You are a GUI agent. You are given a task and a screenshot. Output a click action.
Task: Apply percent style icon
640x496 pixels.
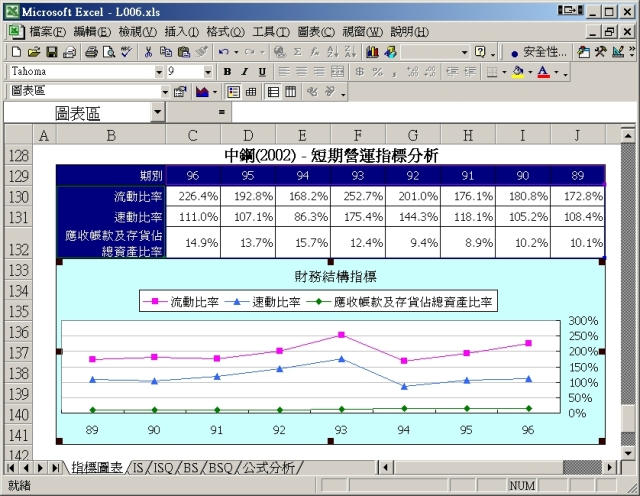pyautogui.click(x=378, y=72)
